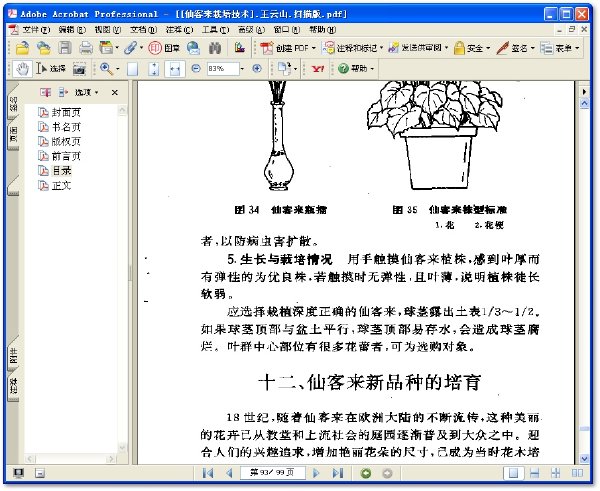Viewport: 600px width, 491px height.
Task: Open the zoom percentage dropdown arrow
Action: coord(242,69)
